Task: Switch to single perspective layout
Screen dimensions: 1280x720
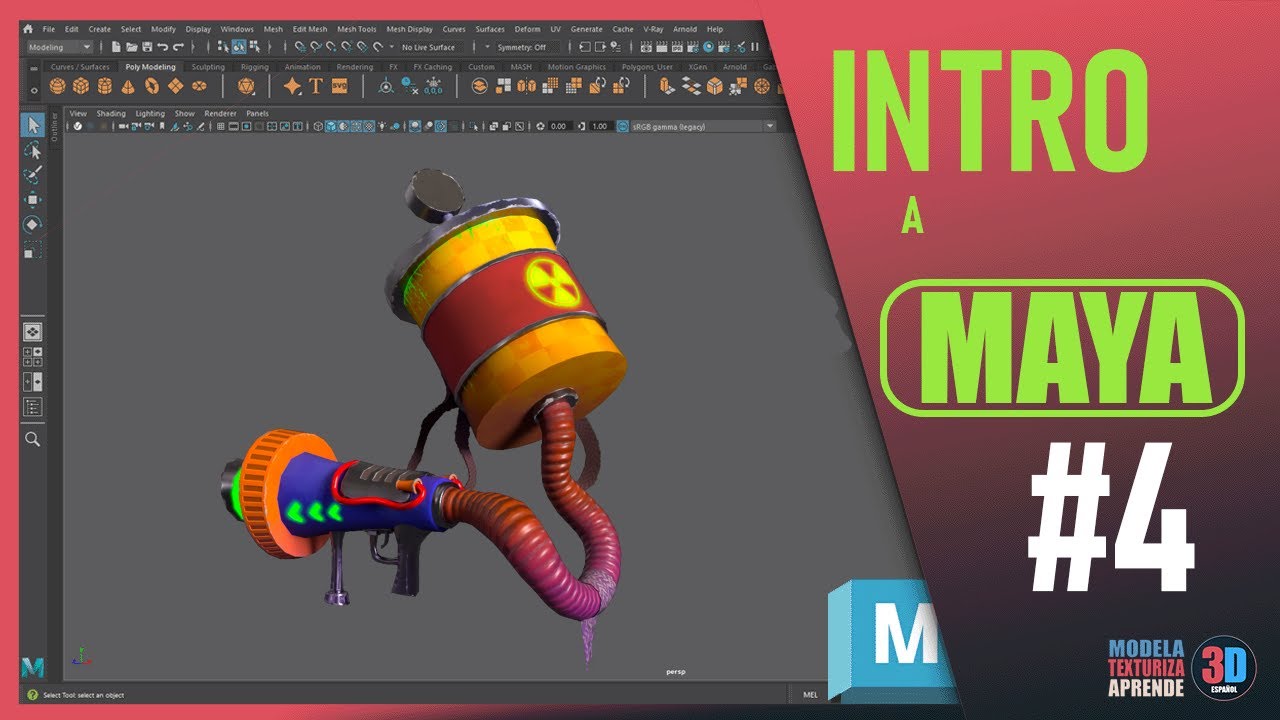Action: [x=32, y=331]
